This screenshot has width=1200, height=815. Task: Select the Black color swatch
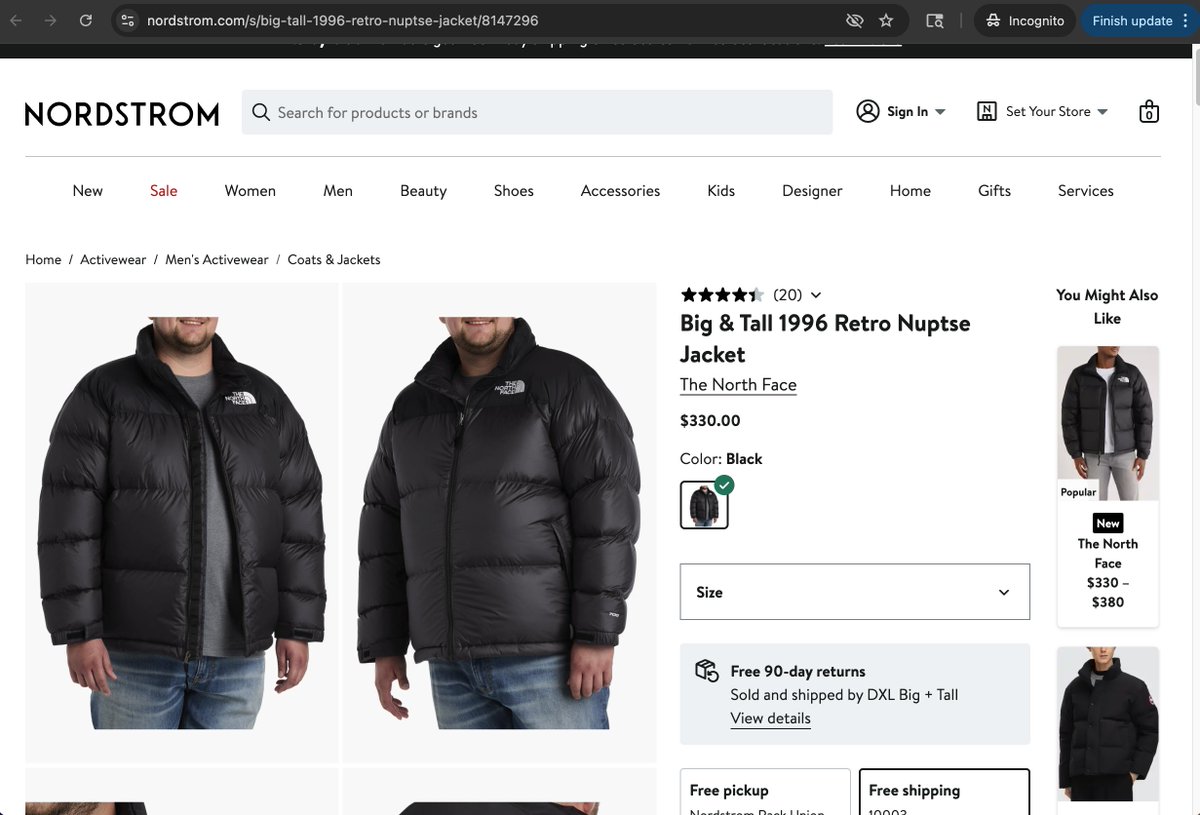704,505
